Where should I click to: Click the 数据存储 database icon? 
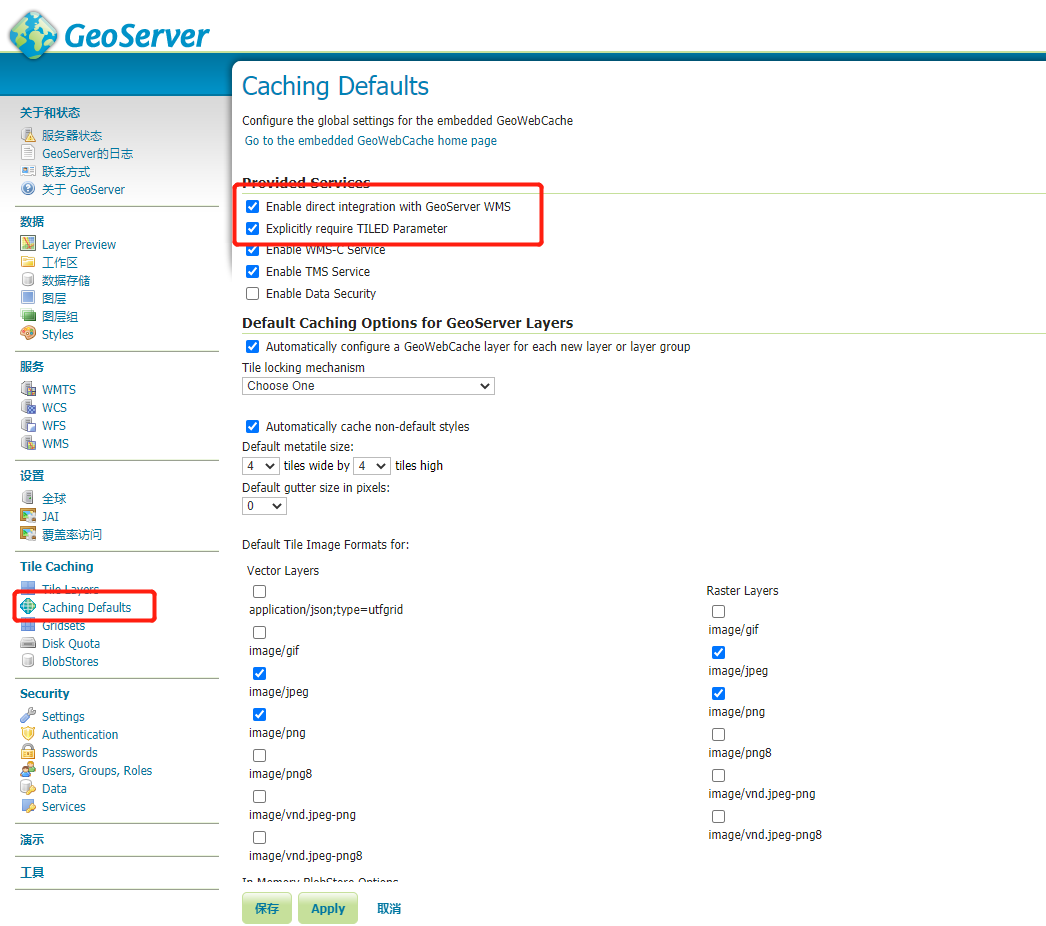(28, 280)
